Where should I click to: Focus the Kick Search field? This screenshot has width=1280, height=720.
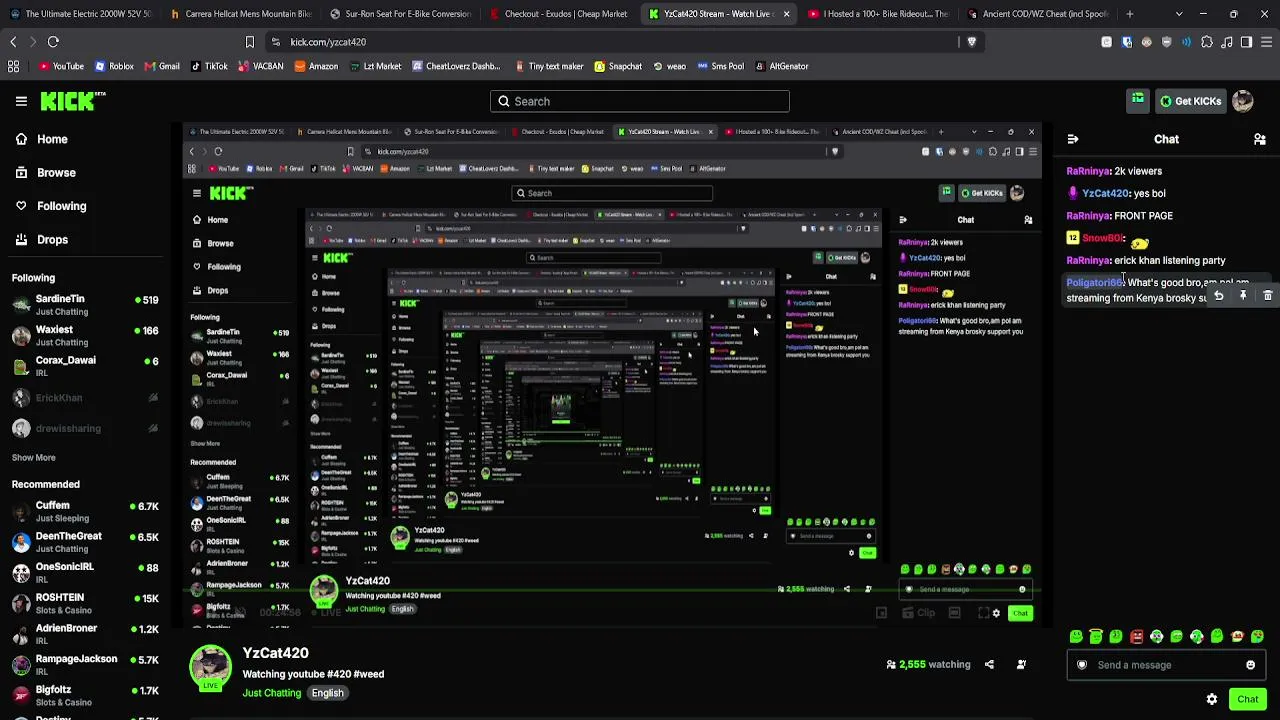[x=640, y=101]
